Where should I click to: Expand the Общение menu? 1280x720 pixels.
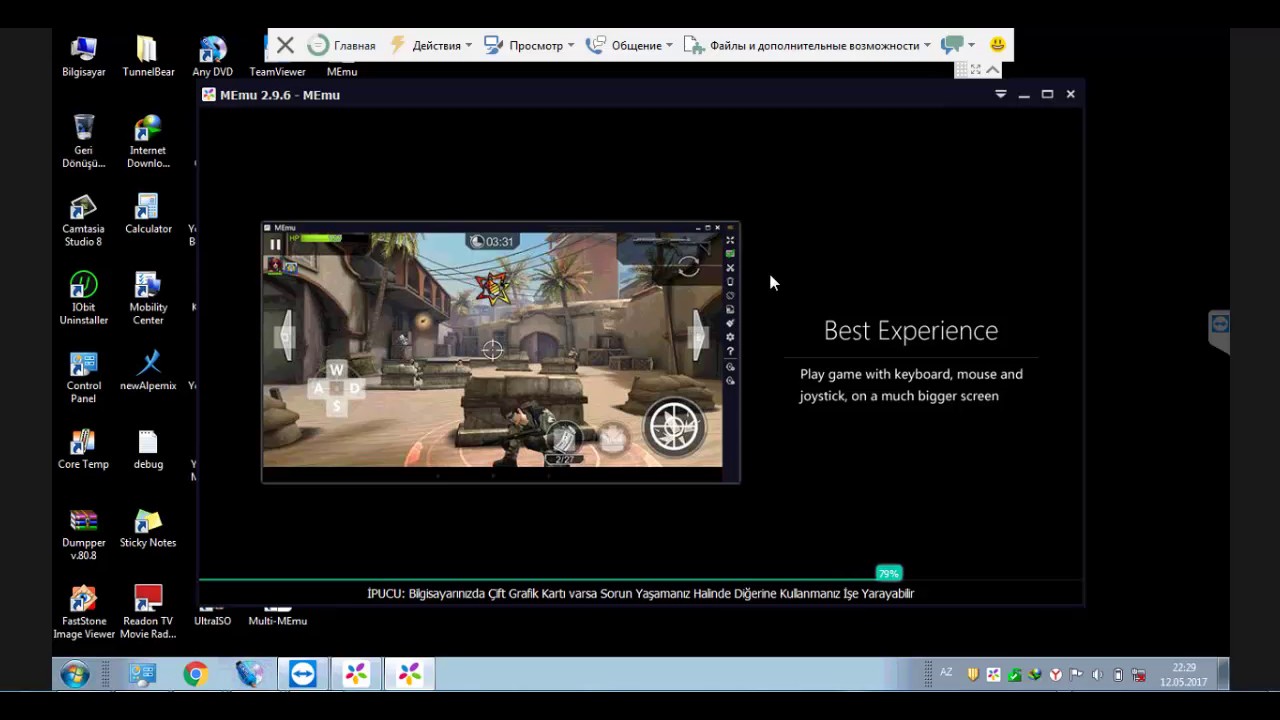(x=629, y=45)
